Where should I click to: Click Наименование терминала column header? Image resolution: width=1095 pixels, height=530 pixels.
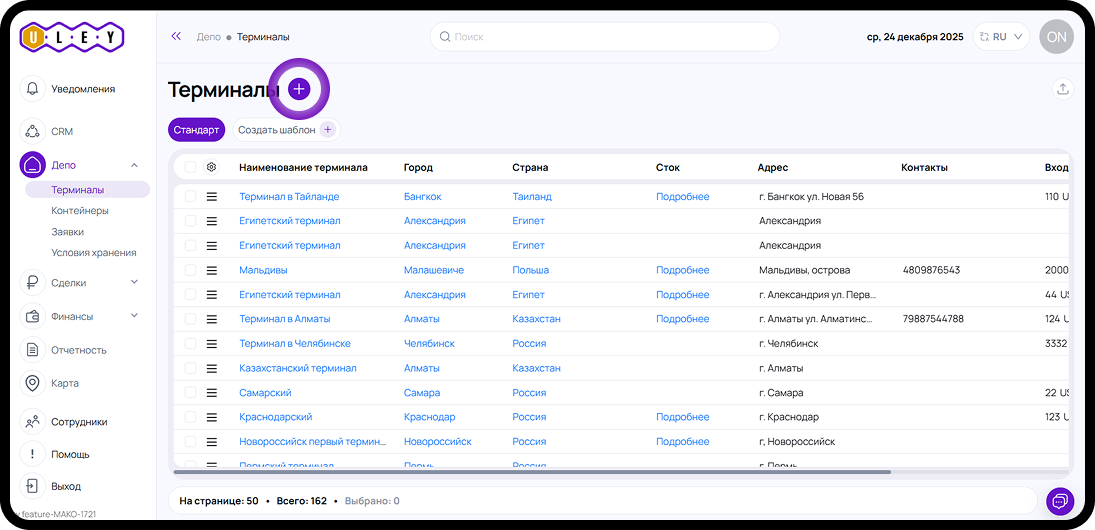(303, 168)
